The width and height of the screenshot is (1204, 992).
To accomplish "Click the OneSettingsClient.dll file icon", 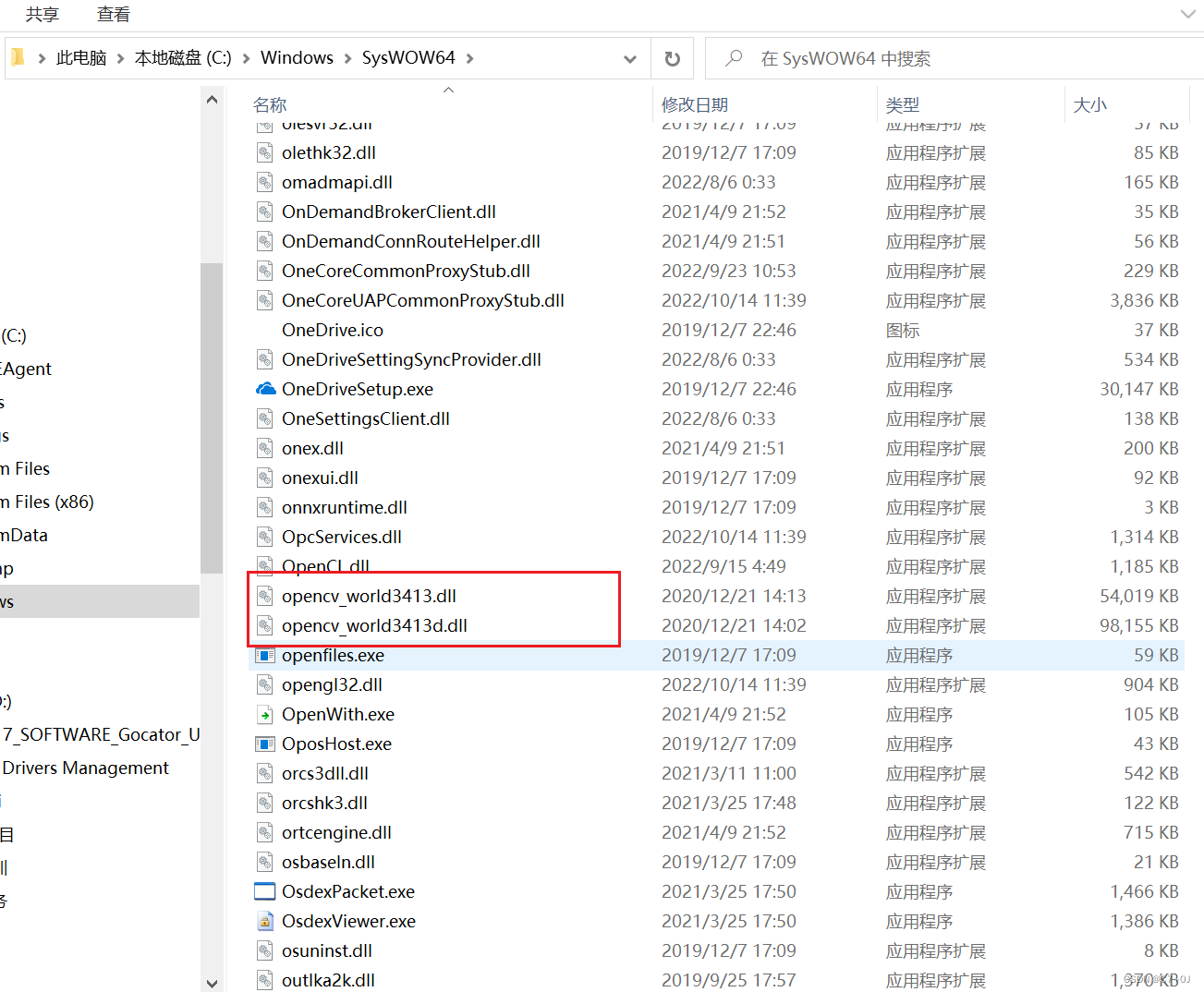I will point(265,418).
